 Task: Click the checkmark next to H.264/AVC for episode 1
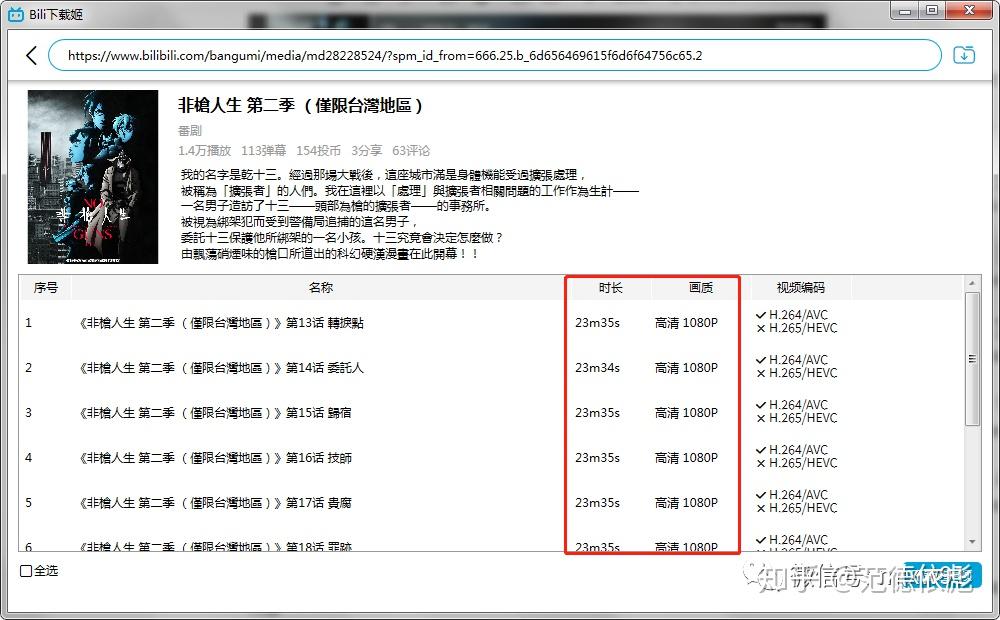pyautogui.click(x=762, y=316)
